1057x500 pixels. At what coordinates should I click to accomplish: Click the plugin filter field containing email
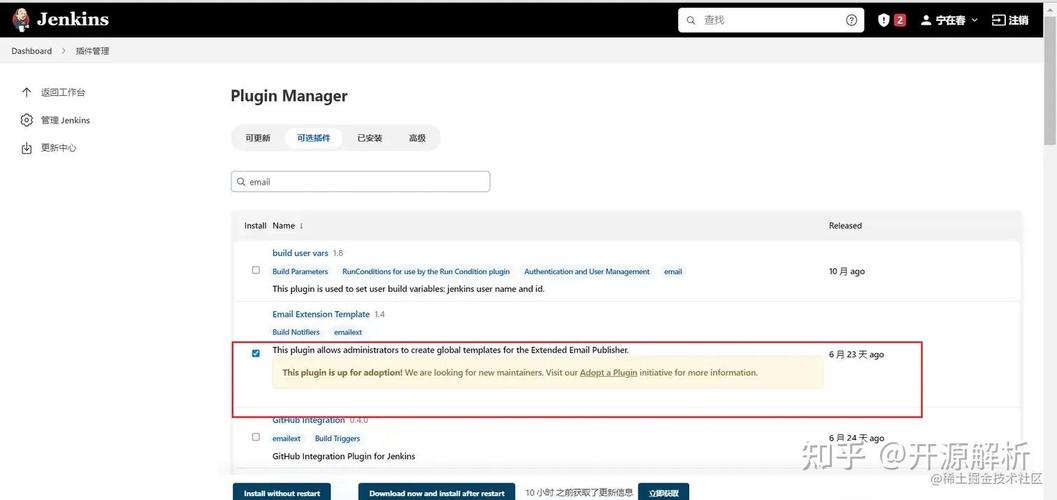pyautogui.click(x=361, y=182)
